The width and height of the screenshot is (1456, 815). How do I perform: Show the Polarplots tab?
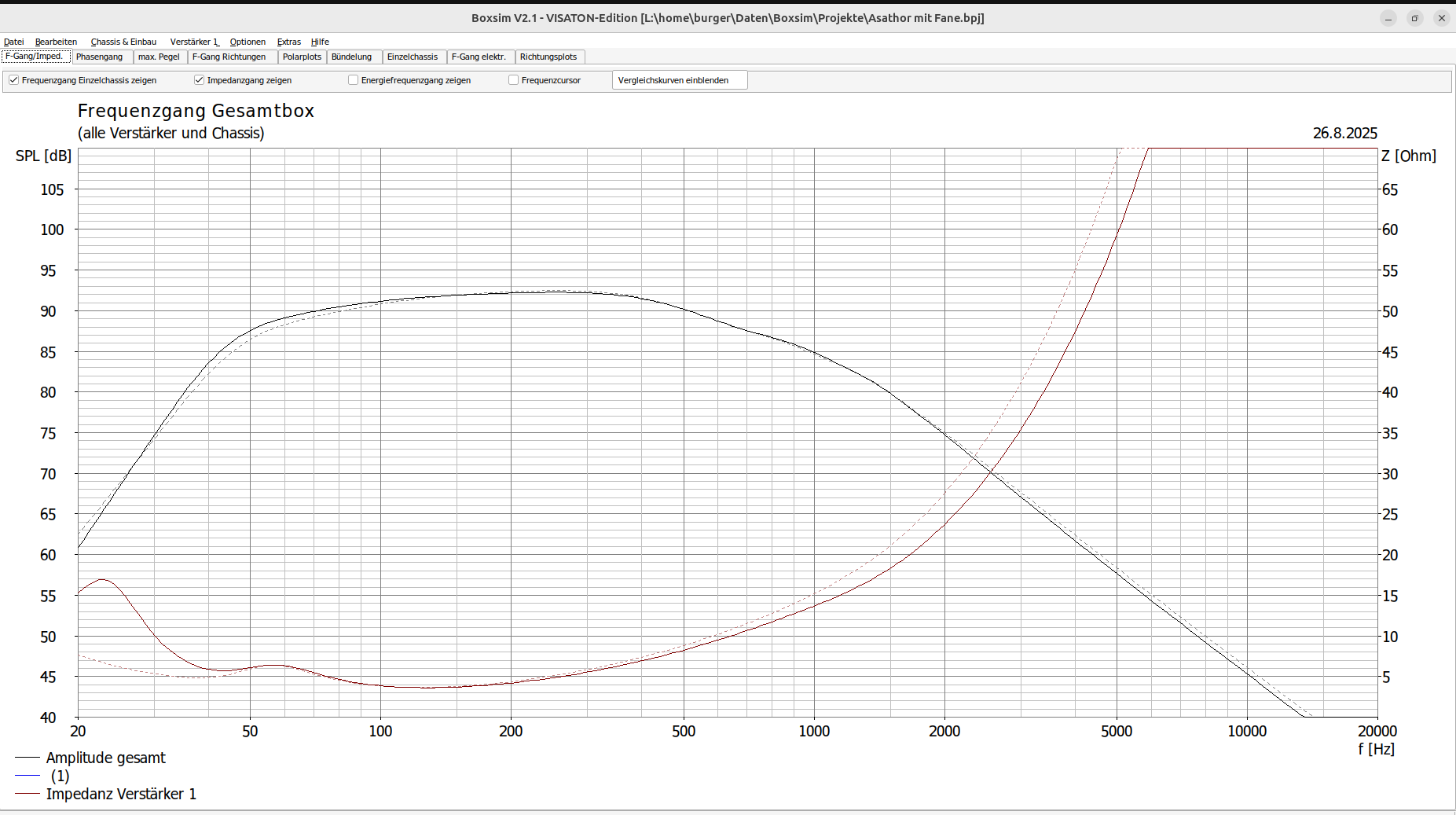click(302, 57)
